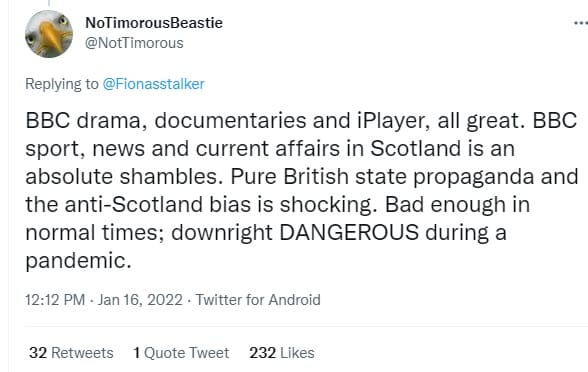588x372 pixels.
Task: Open the @Fionasstalker mention link
Action: click(153, 84)
